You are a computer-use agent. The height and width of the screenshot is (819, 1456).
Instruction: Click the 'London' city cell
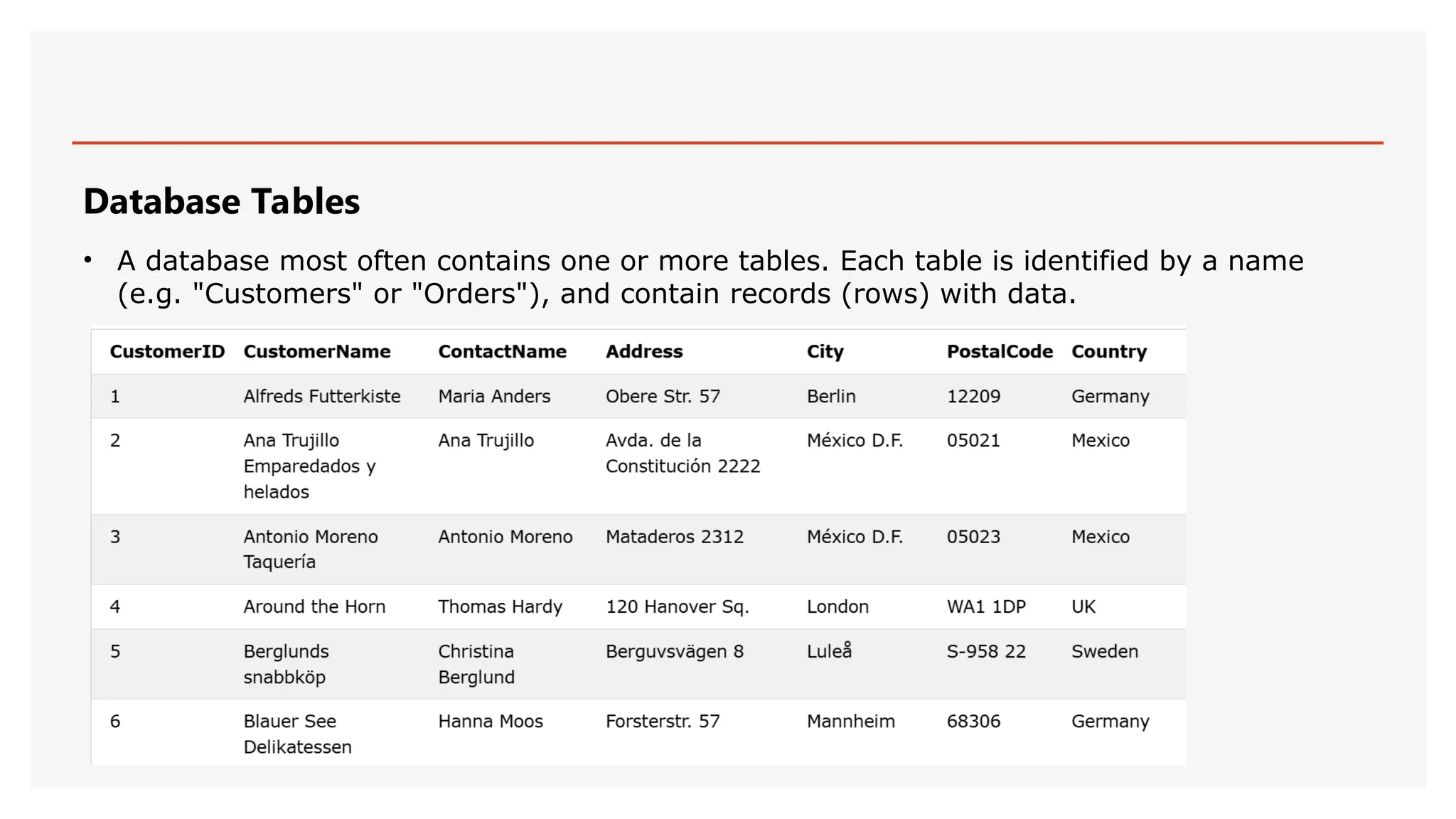tap(837, 607)
